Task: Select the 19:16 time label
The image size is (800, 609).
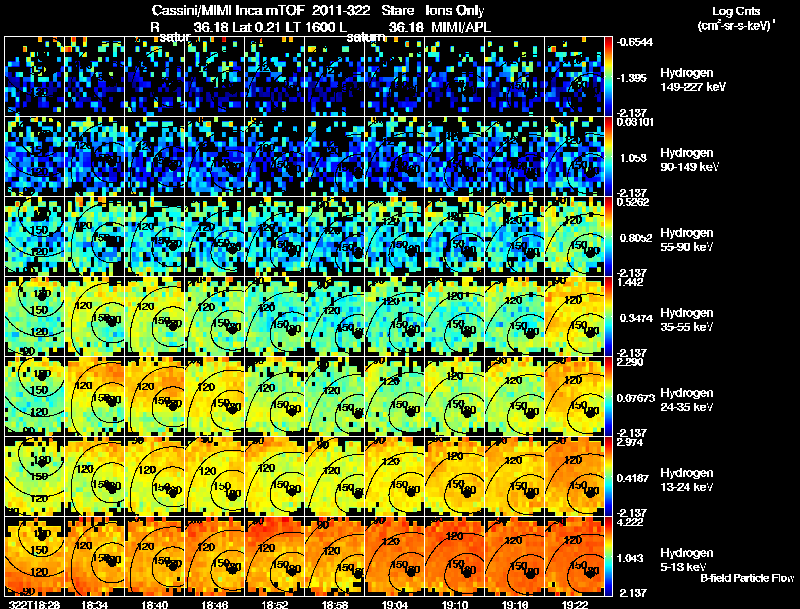Action: click(x=516, y=604)
